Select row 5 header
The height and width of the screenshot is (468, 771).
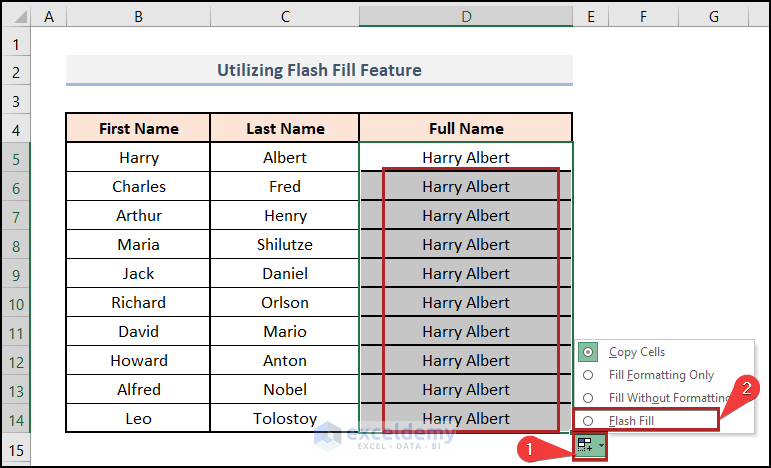[x=15, y=157]
